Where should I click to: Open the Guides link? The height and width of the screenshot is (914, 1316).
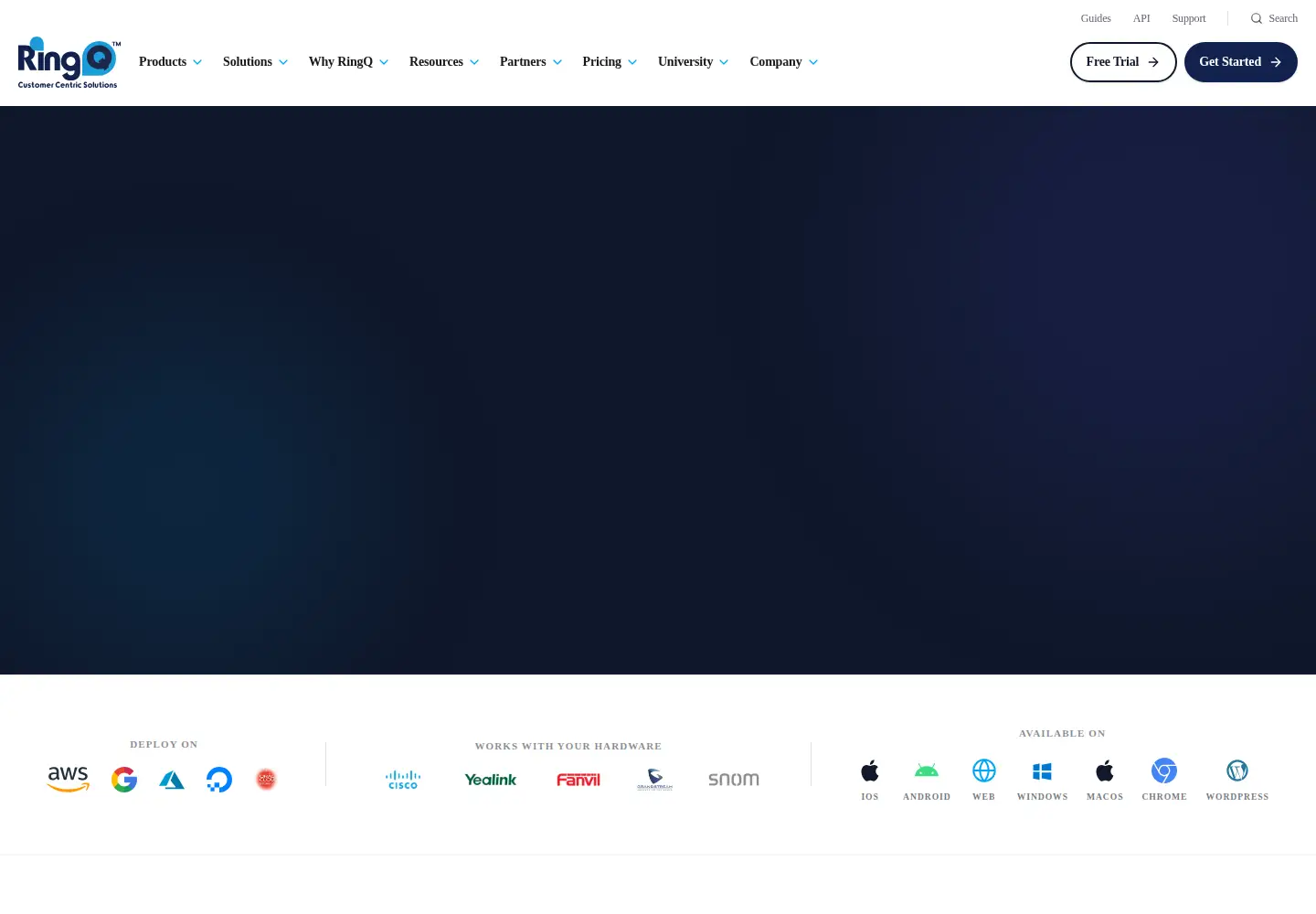pos(1096,18)
